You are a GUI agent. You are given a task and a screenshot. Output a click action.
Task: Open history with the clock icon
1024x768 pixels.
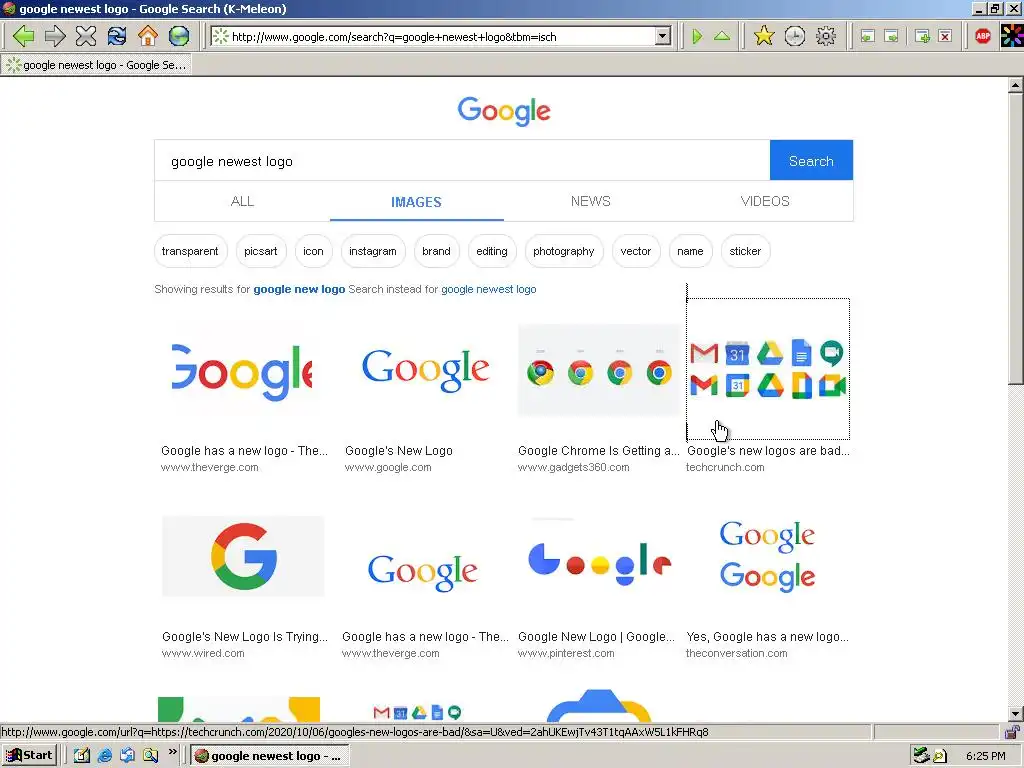[x=795, y=36]
